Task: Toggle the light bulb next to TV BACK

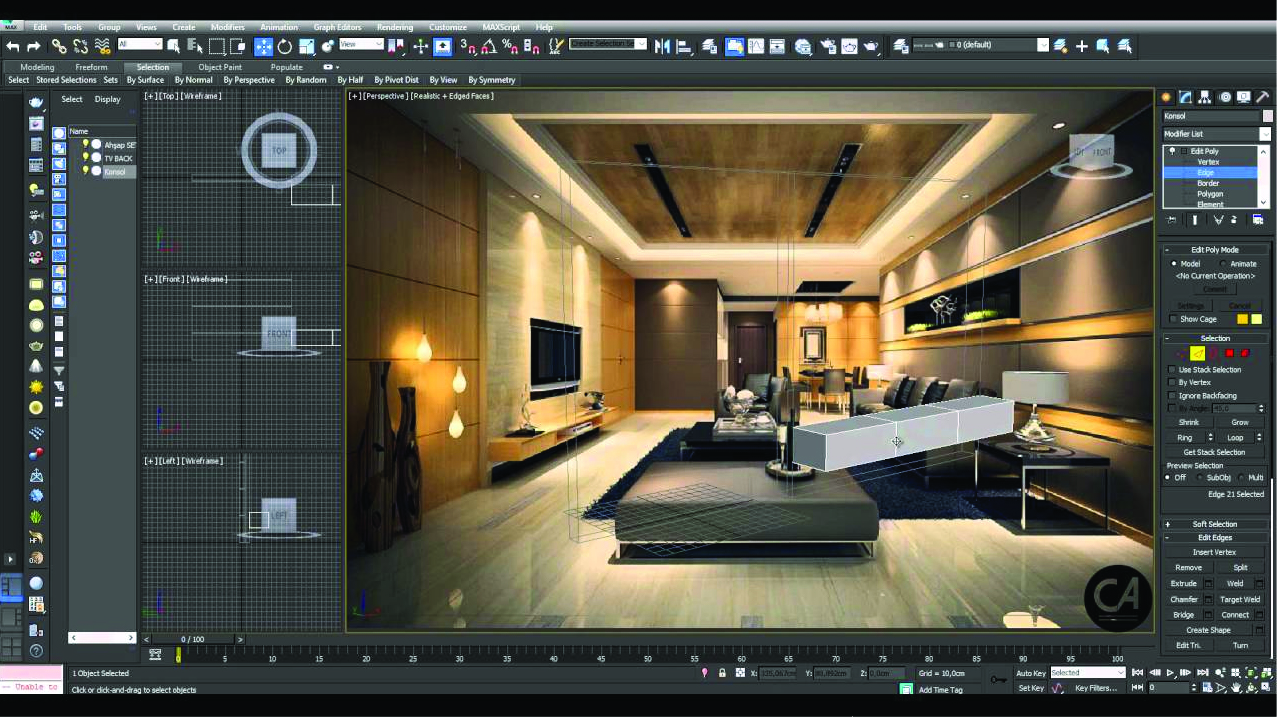Action: point(88,157)
